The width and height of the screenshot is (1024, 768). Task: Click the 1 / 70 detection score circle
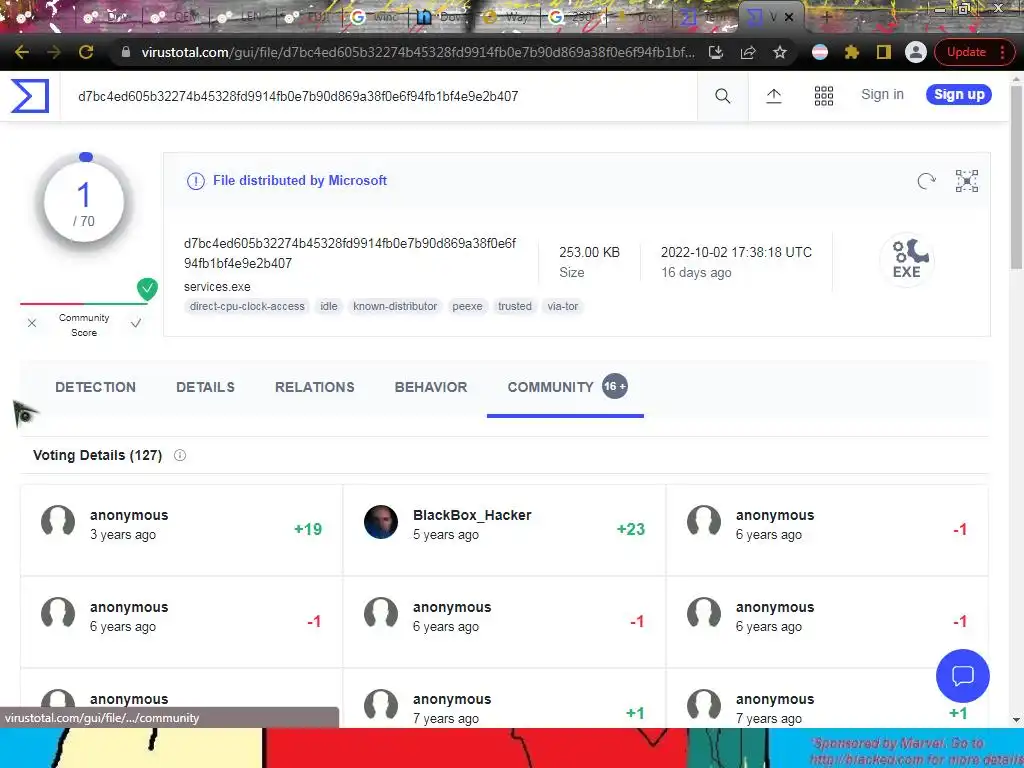pos(84,202)
